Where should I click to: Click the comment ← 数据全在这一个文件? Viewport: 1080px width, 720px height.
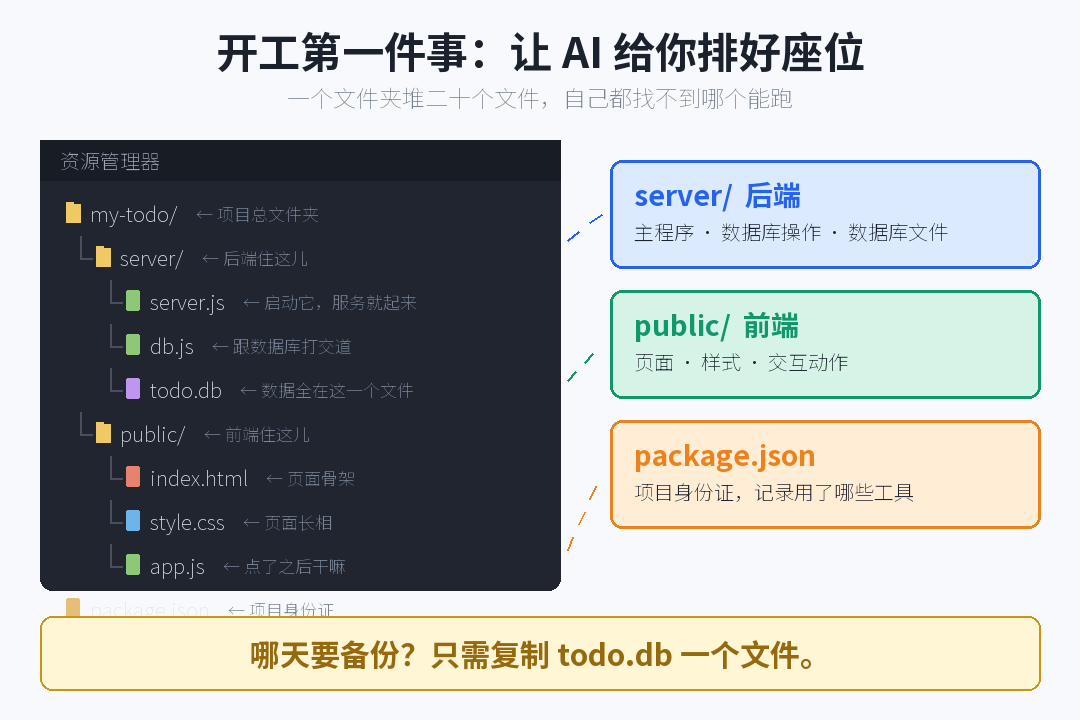[x=326, y=391]
